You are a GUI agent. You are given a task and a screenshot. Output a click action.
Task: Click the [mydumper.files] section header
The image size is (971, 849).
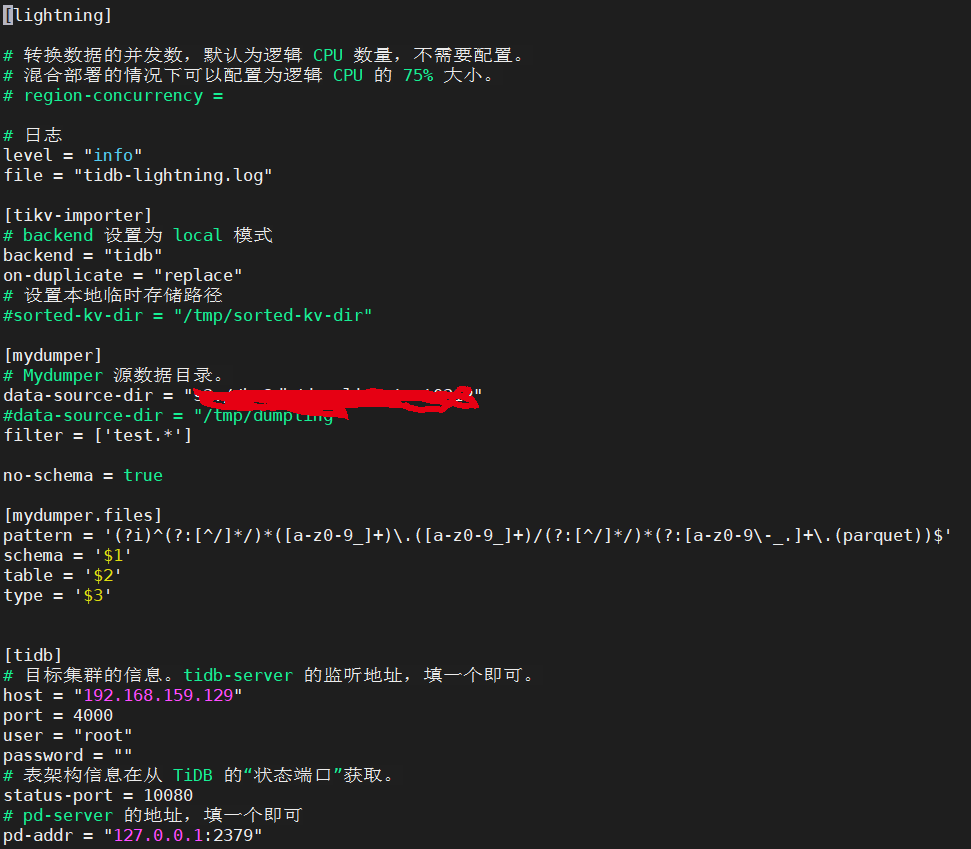coord(83,515)
